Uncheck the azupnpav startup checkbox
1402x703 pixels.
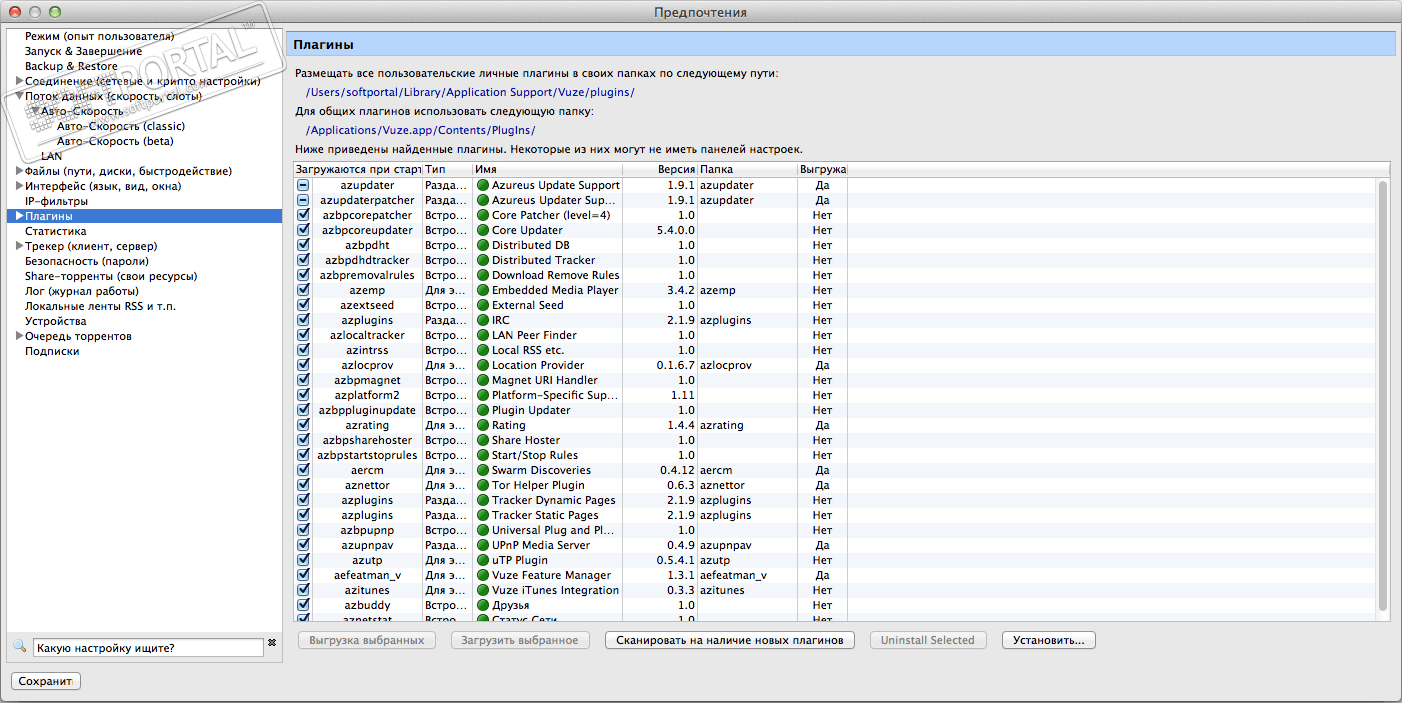click(303, 545)
